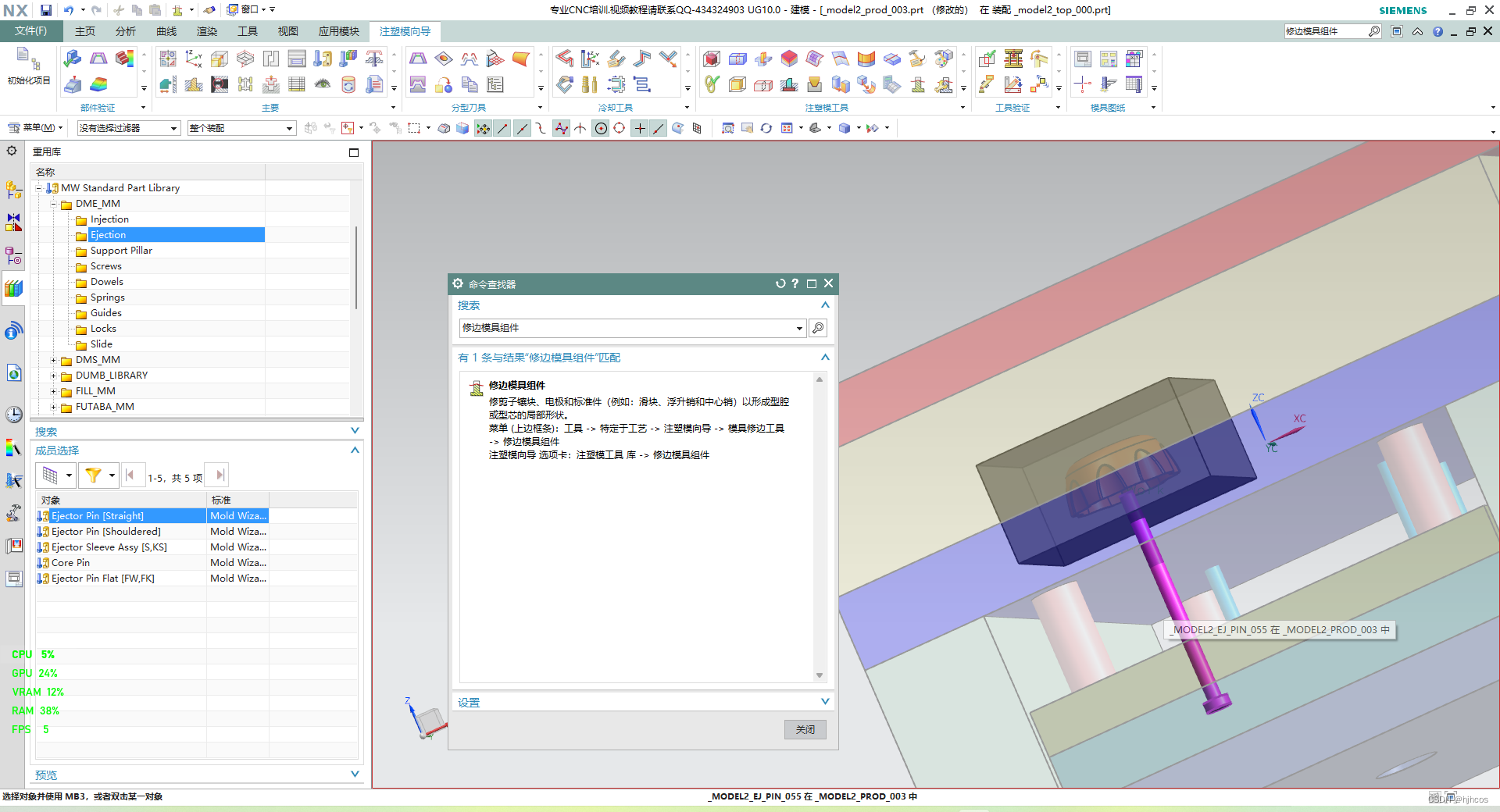The image size is (1500, 812).
Task: Click the 命令查找器 results vertical scrollbar
Action: pyautogui.click(x=820, y=528)
